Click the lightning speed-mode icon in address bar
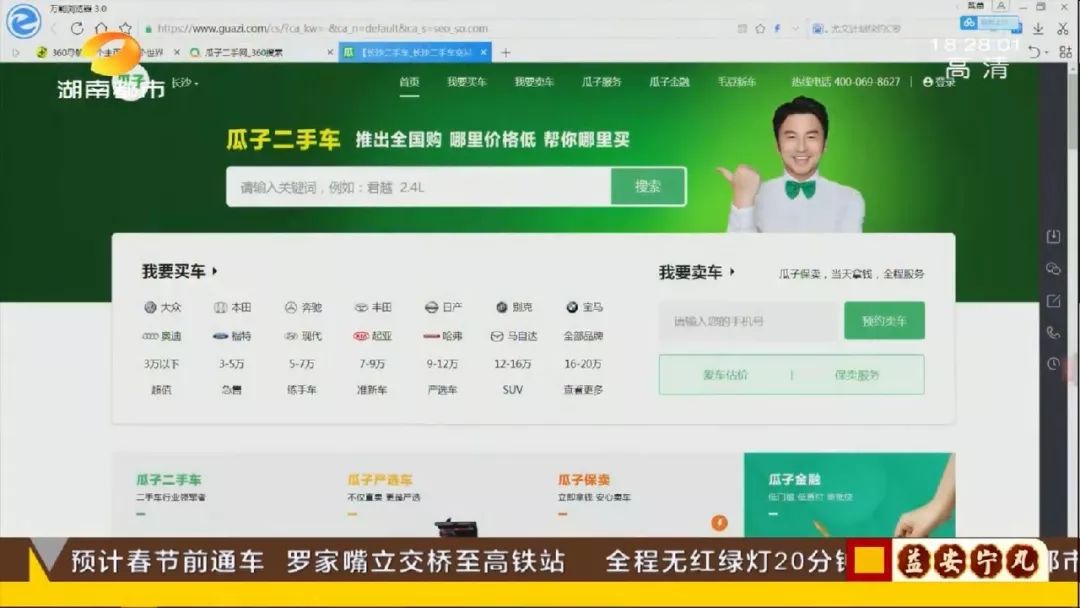The image size is (1080, 608). click(777, 28)
